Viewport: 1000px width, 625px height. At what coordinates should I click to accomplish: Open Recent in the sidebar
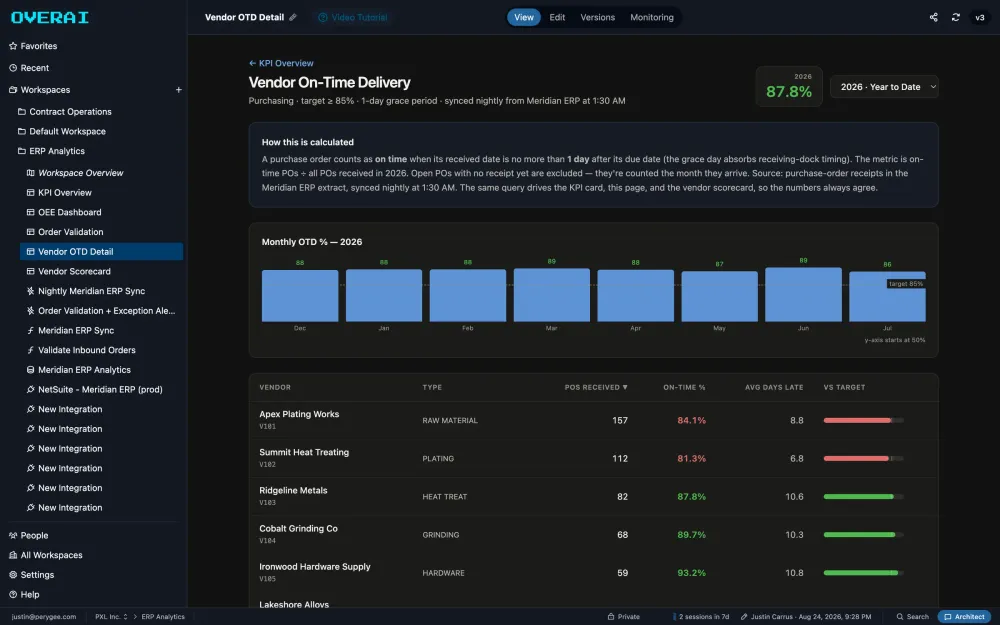(29, 68)
